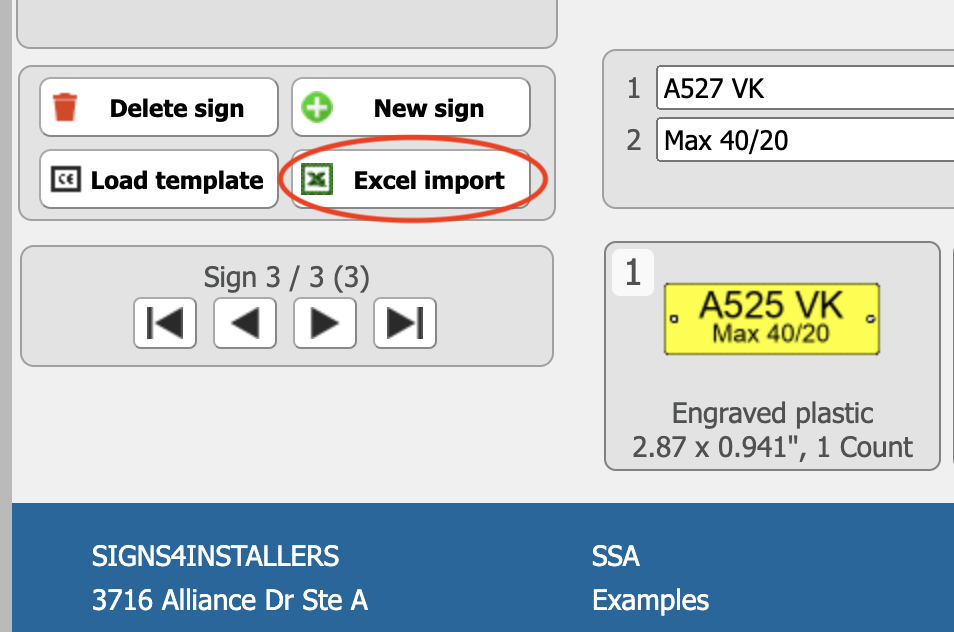Click the CE Load template icon
Image resolution: width=954 pixels, height=632 pixels.
point(66,179)
